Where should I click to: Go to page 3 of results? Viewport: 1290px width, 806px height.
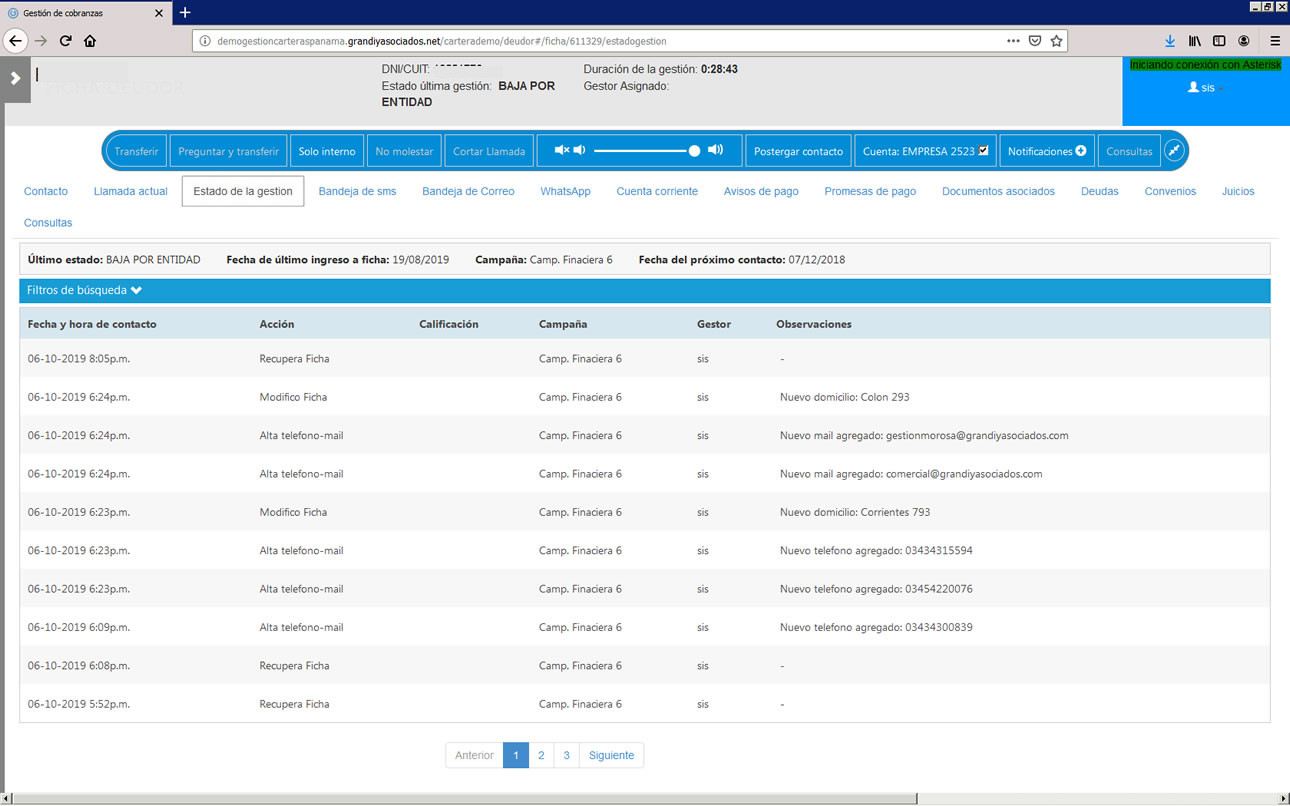point(566,755)
